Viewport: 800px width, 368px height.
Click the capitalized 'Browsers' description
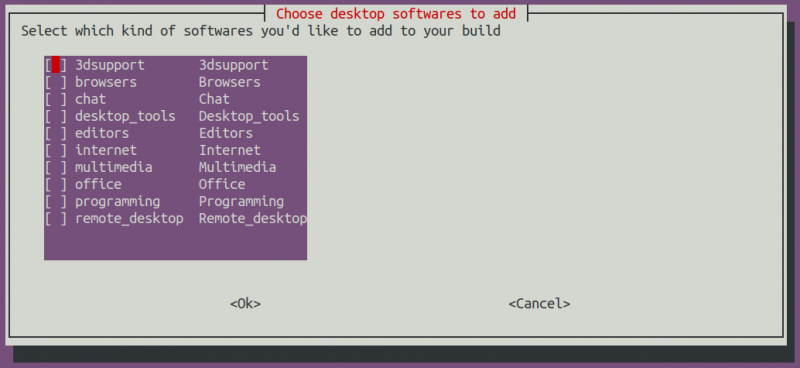(x=230, y=82)
